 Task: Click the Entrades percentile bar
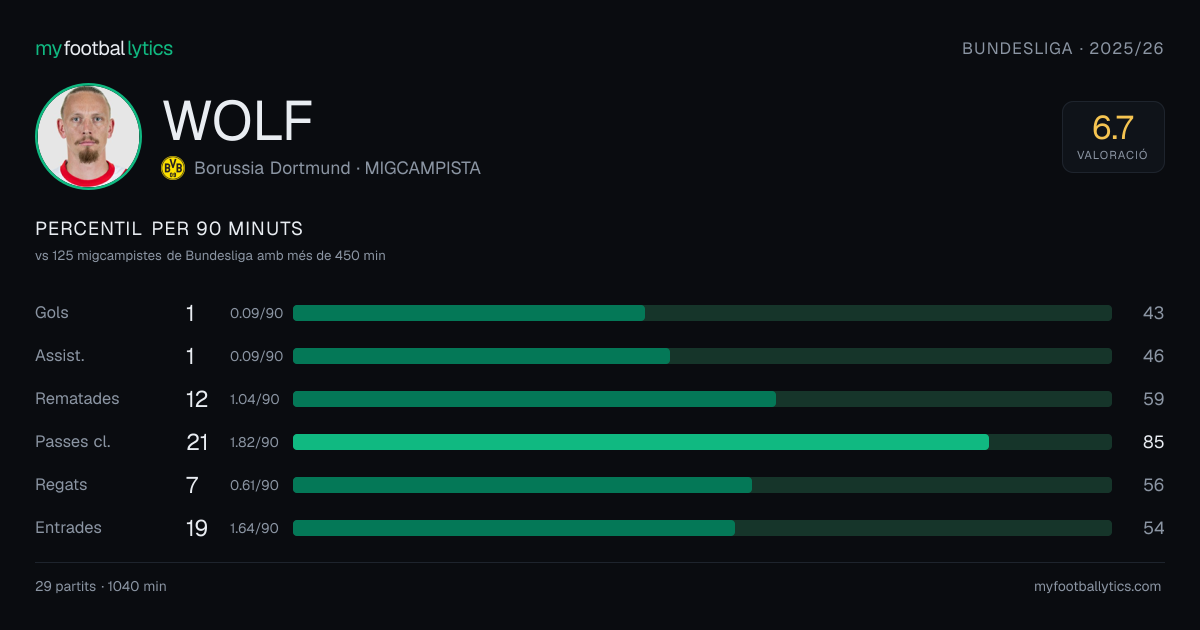[702, 528]
